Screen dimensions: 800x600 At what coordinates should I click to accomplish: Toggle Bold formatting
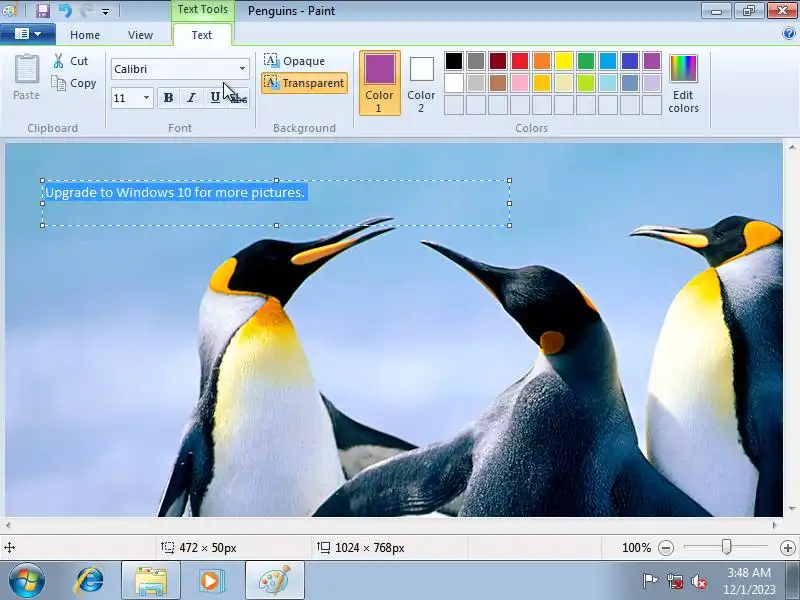click(168, 98)
